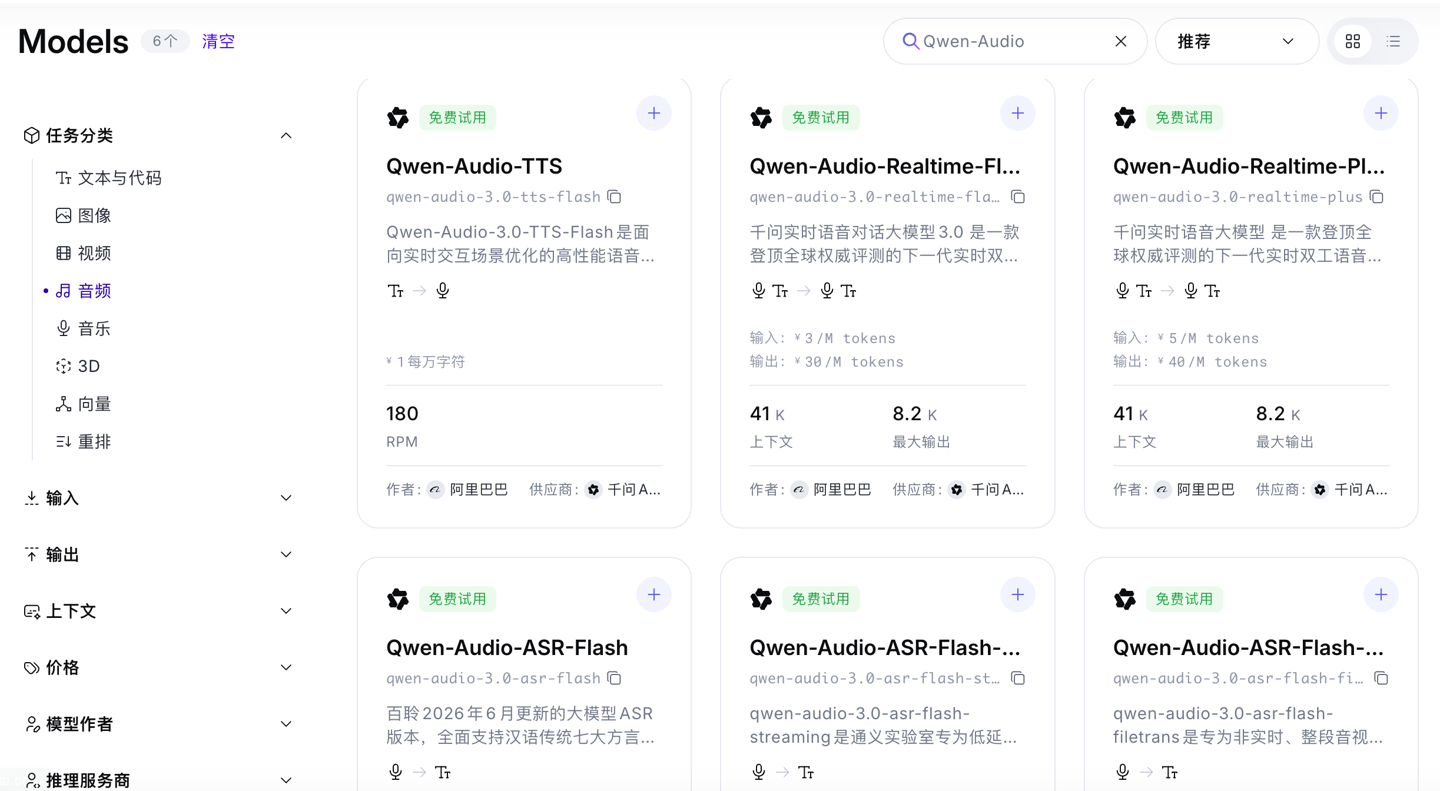Open the Qwen-Audio-Realtime-Fl... model title
The image size is (1440, 791).
(x=885, y=166)
